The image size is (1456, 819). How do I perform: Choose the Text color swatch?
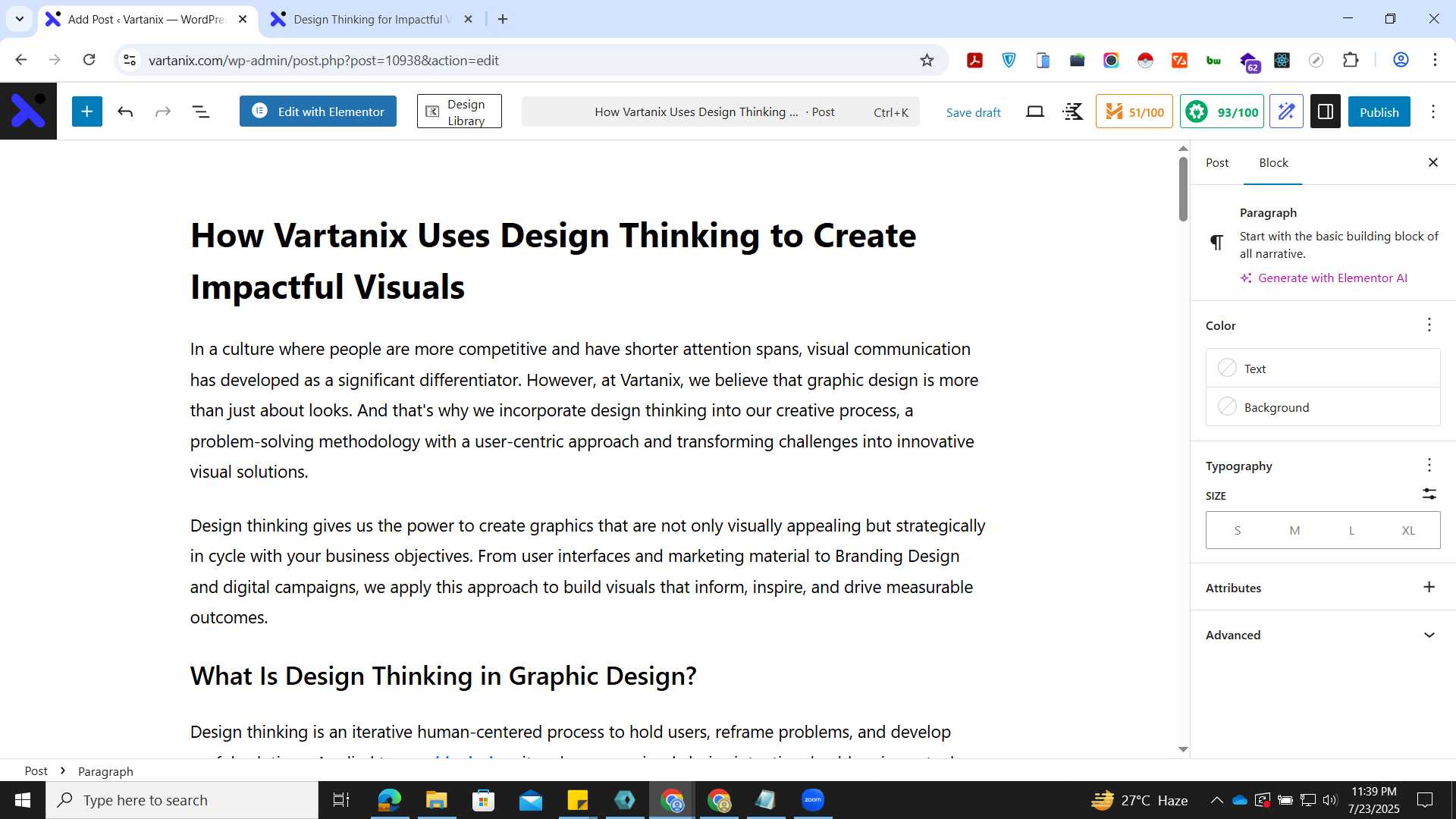pos(1323,369)
